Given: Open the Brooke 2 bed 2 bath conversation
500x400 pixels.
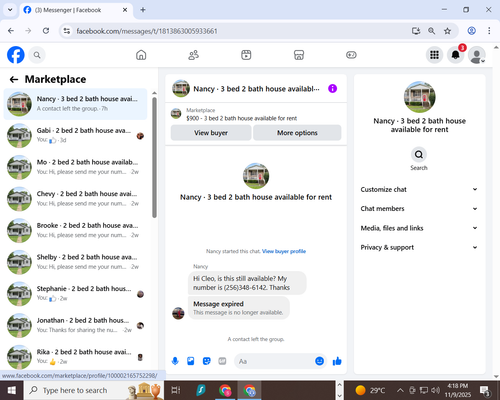Looking at the screenshot, I should click(75, 230).
